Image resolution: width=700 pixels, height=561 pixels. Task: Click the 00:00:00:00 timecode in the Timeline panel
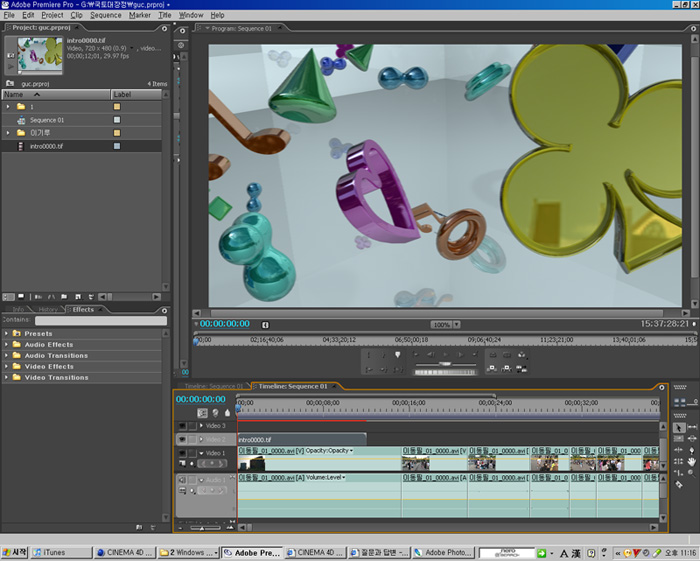pos(201,399)
